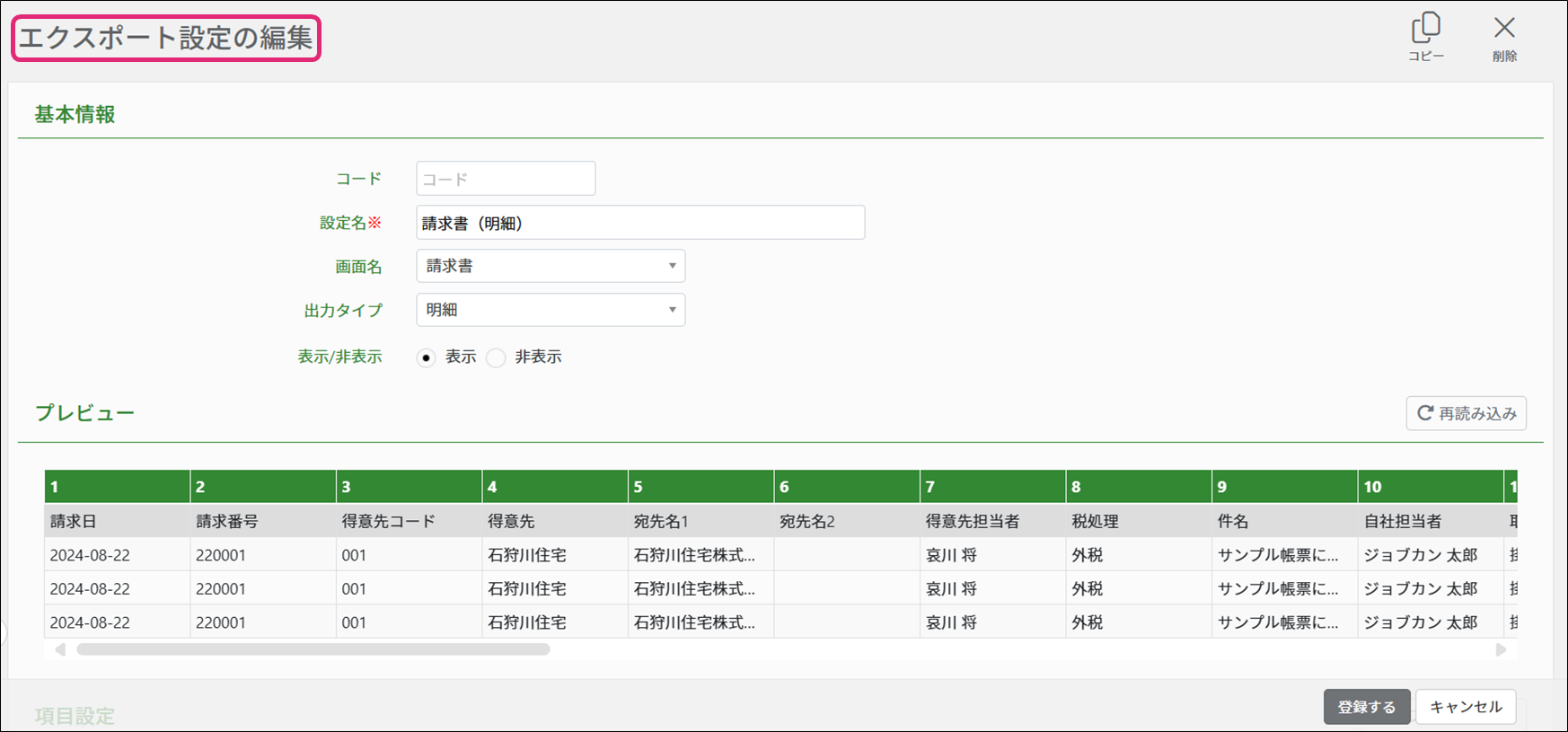Click the キャンセル button
The image size is (1568, 732).
tap(1466, 707)
